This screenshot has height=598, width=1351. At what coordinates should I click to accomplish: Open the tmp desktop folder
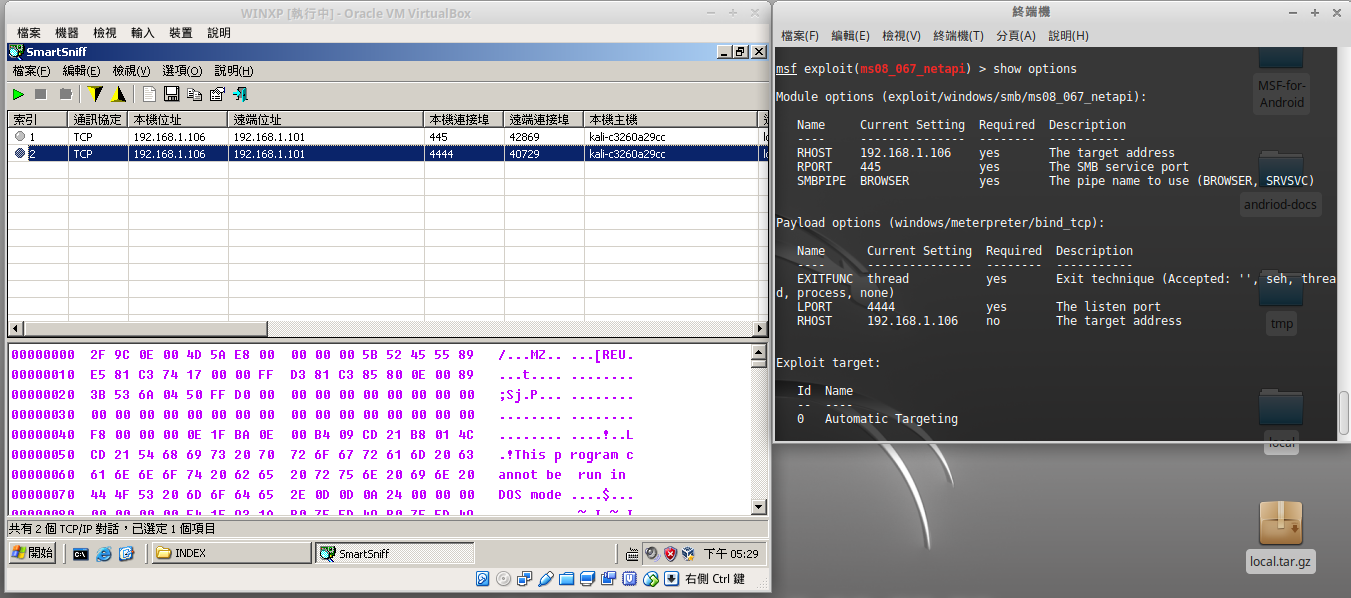[x=1281, y=303]
